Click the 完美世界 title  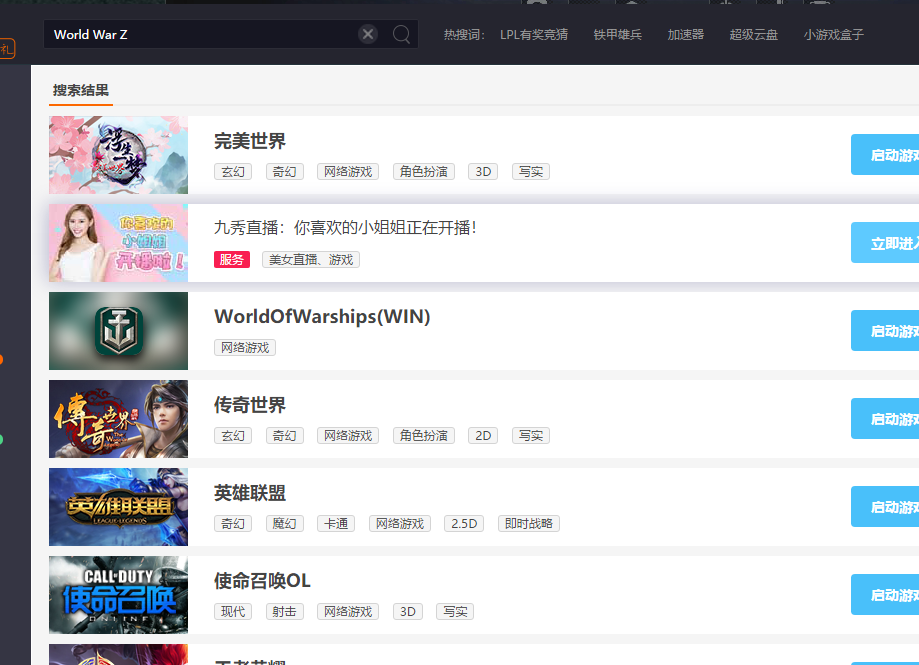[x=250, y=141]
